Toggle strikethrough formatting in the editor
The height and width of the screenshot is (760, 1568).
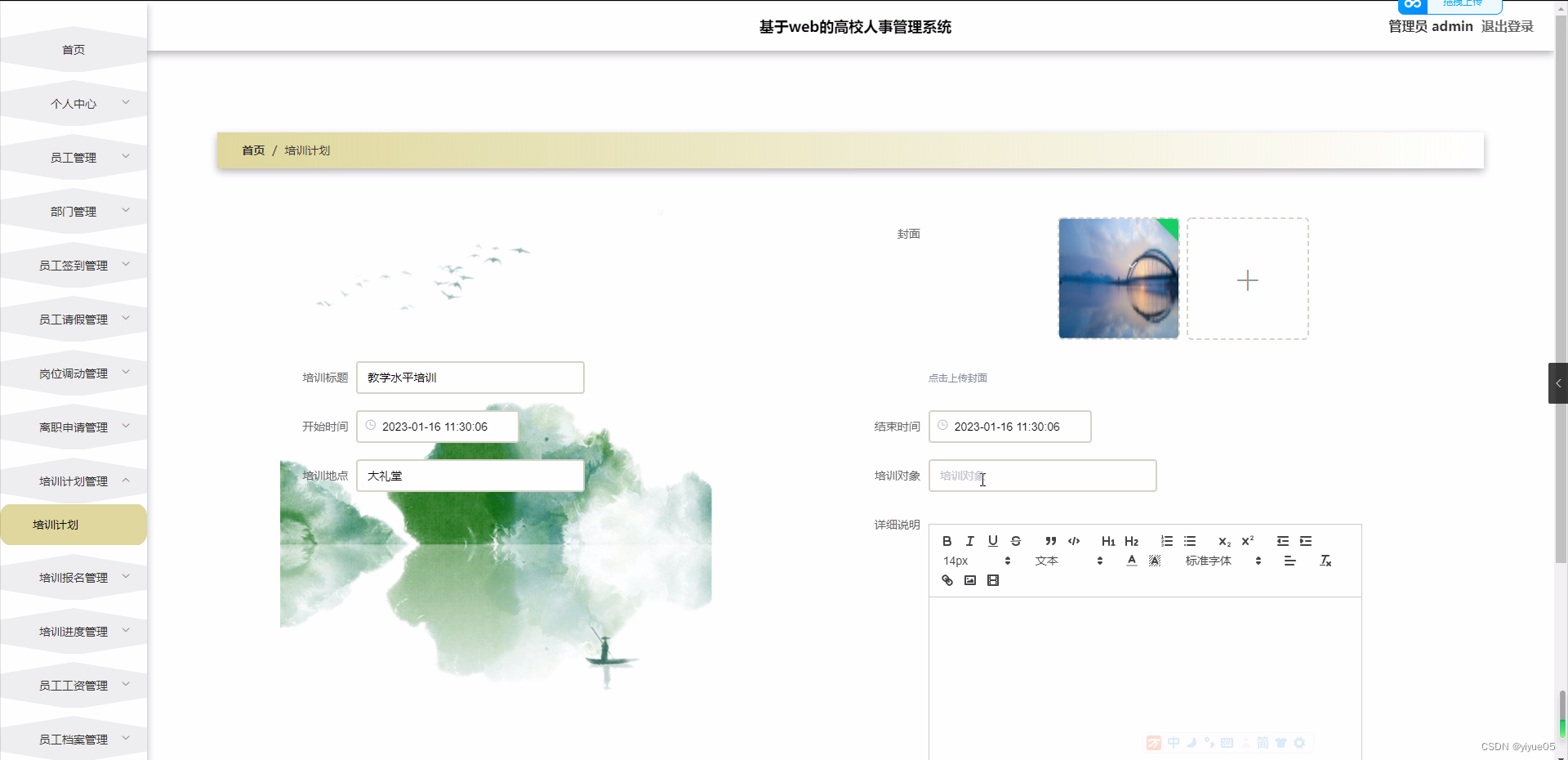click(x=1015, y=541)
